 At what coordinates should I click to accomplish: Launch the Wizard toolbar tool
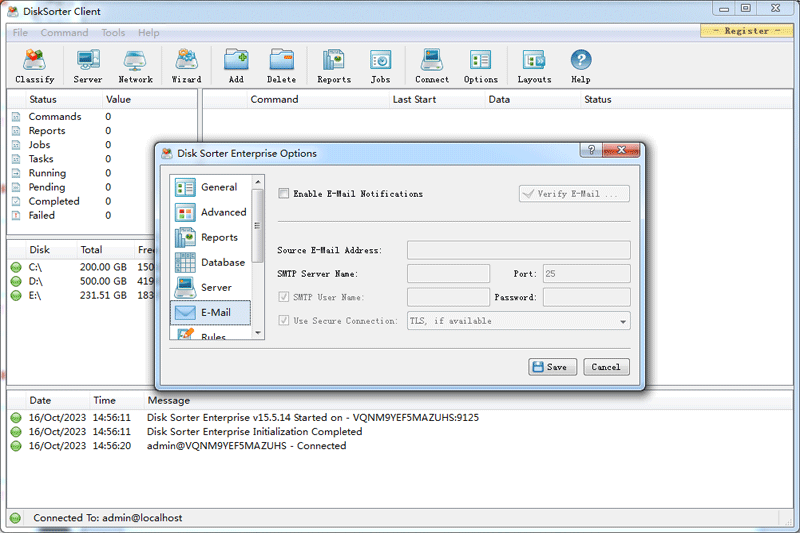click(x=186, y=66)
